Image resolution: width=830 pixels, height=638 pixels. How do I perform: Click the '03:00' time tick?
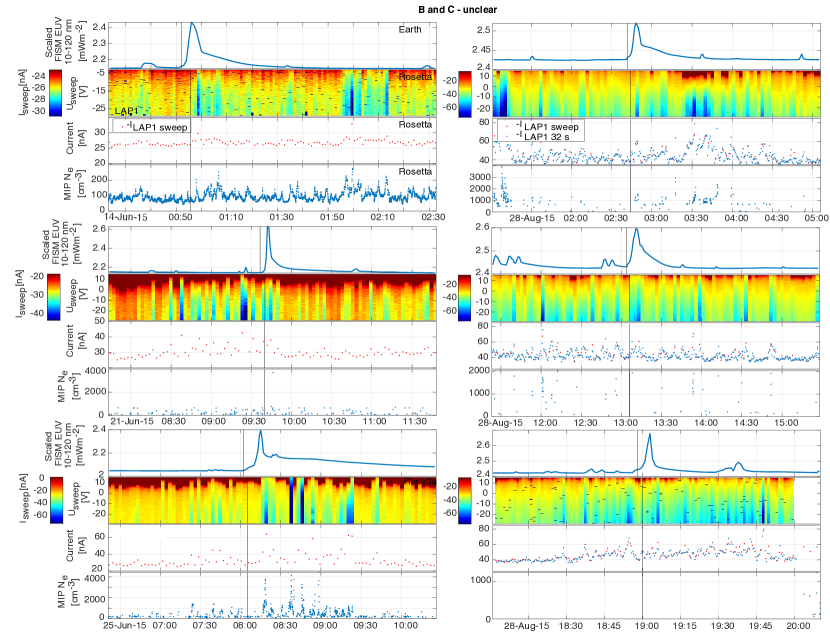click(x=655, y=218)
